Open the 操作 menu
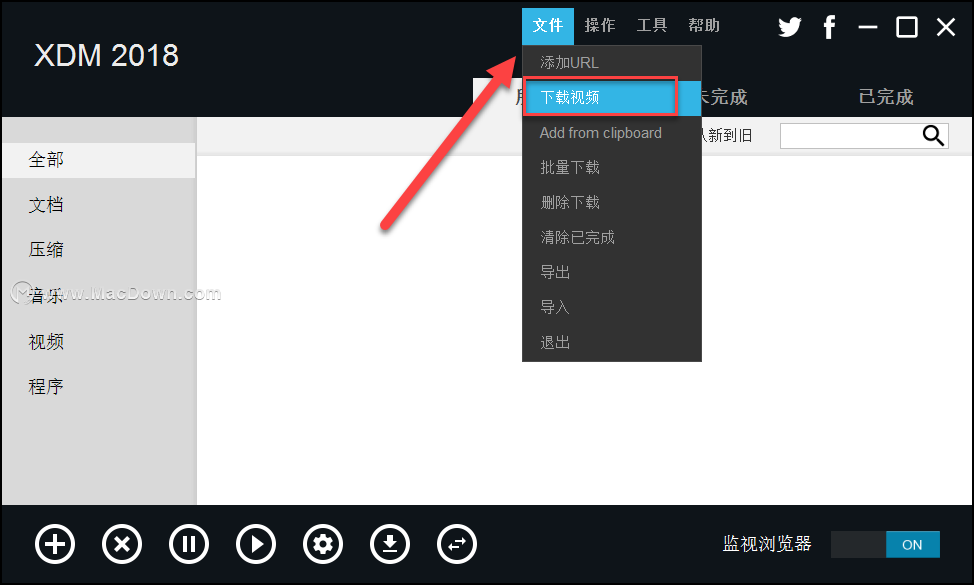Screen dimensions: 974x585 600,25
